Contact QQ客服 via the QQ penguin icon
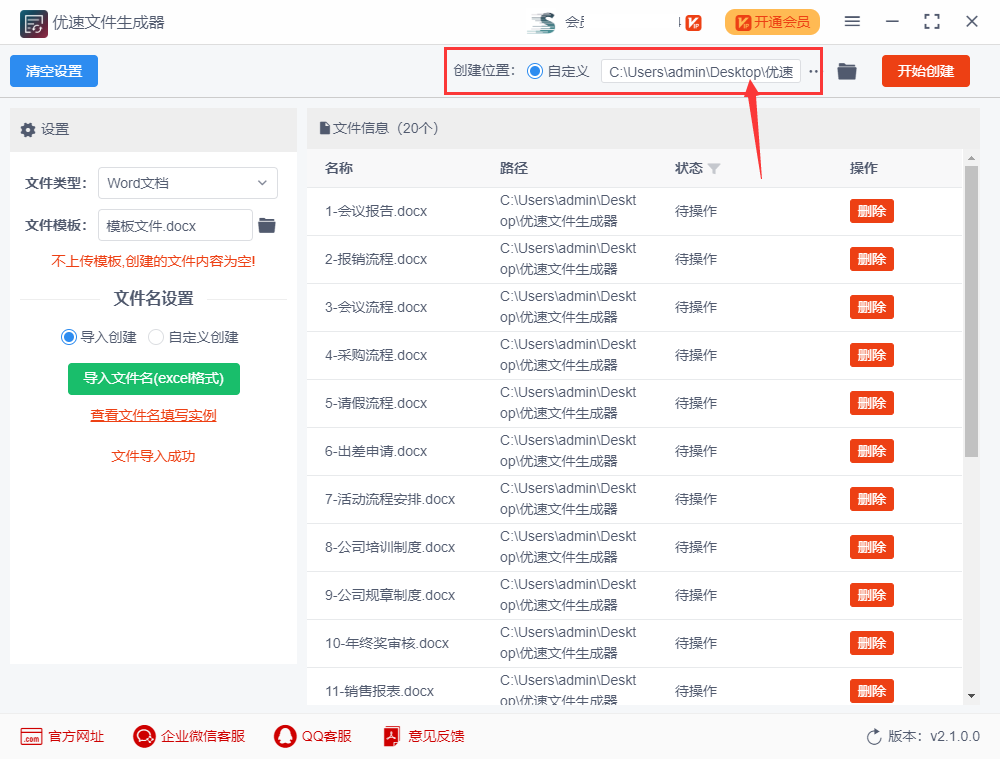Screen dimensions: 1000x760 pos(284,736)
